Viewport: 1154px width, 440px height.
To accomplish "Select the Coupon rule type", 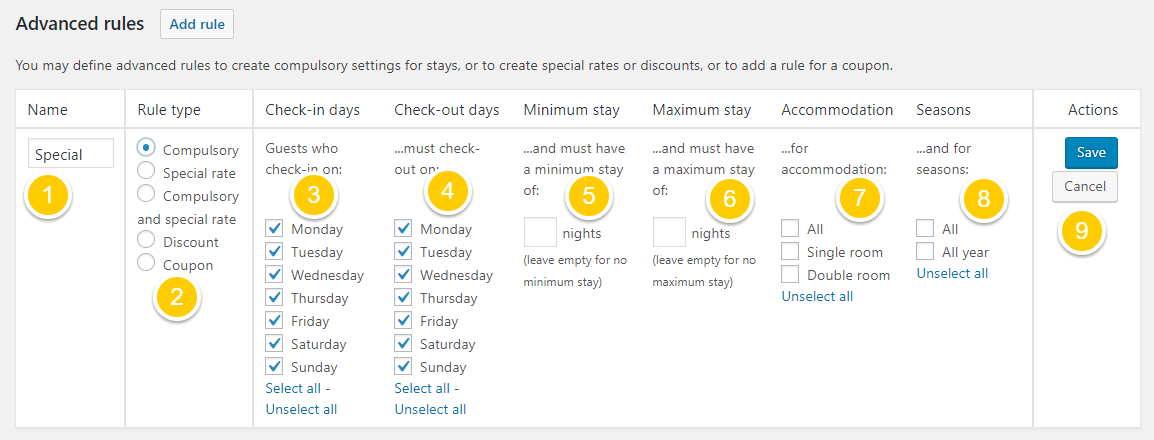I will point(147,263).
